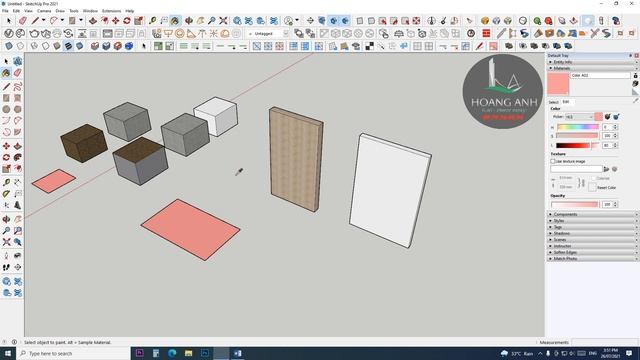The height and width of the screenshot is (360, 640).
Task: Choose the Move tool in top toolbar
Action: [116, 20]
